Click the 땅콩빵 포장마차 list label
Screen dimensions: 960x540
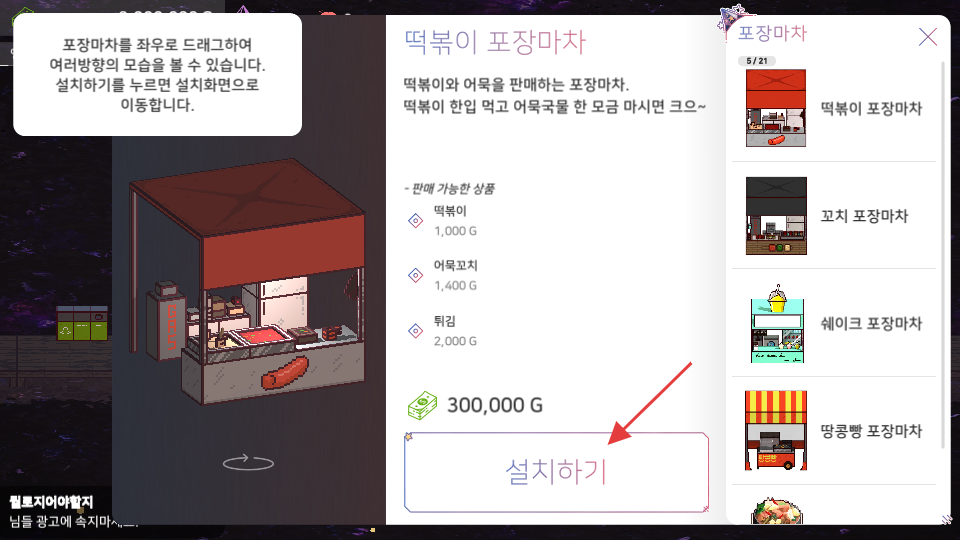(x=871, y=430)
